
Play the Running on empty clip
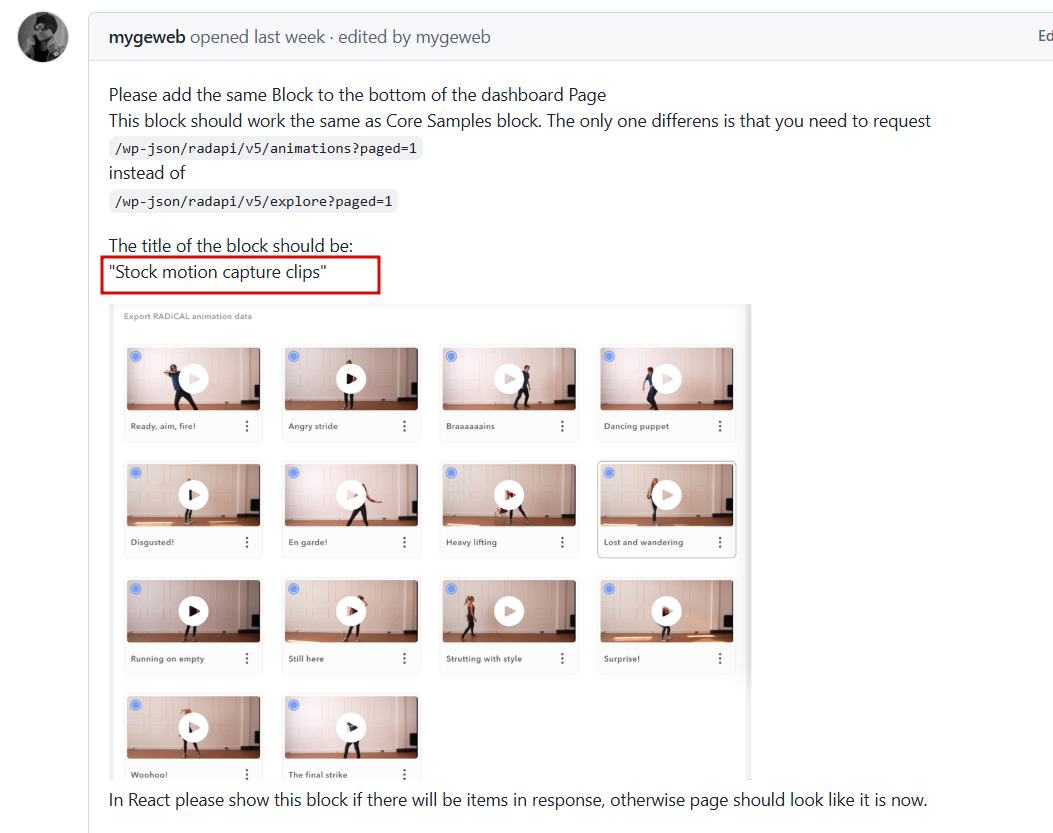193,611
